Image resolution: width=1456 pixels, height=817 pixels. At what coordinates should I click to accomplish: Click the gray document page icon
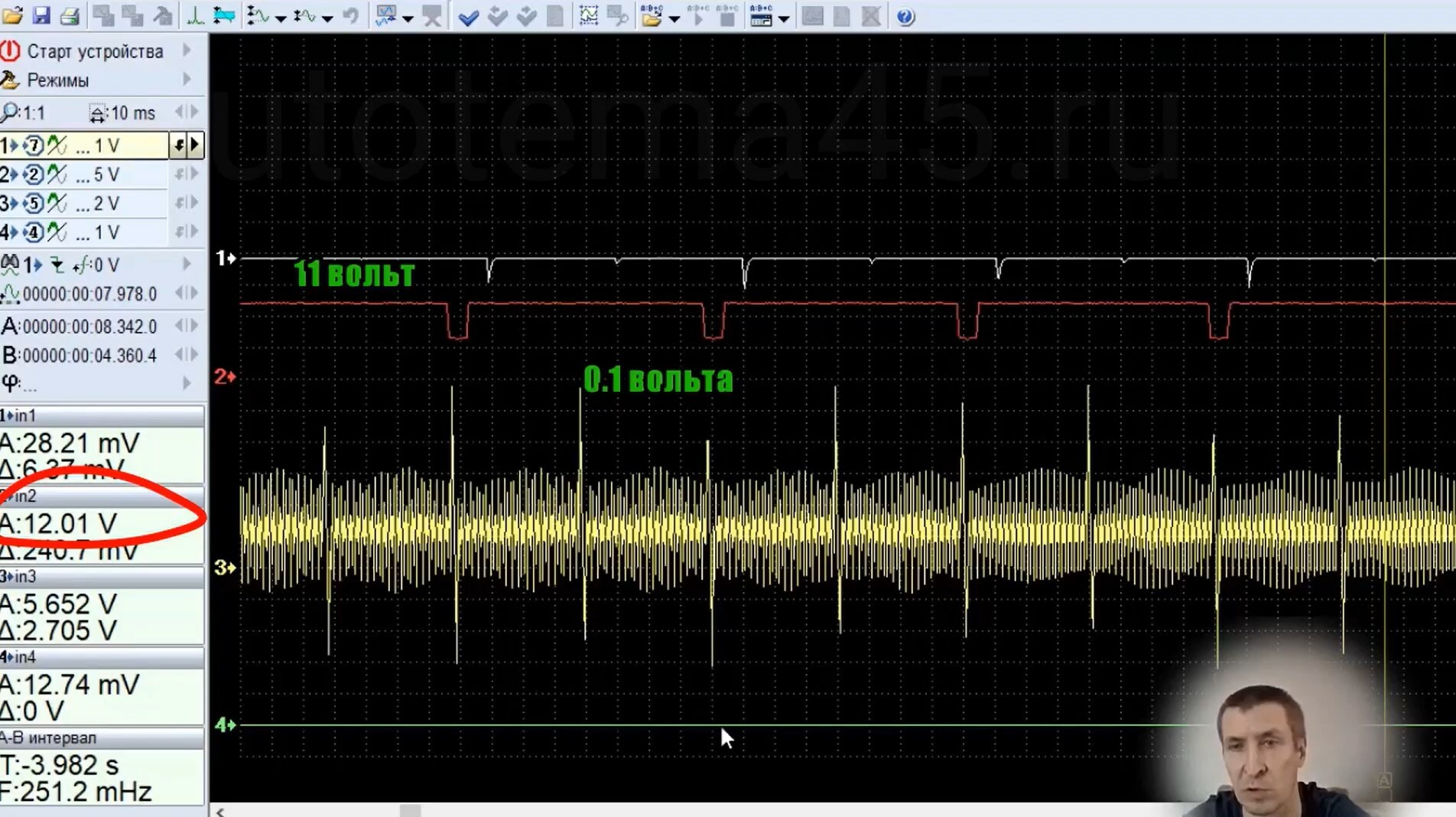556,16
